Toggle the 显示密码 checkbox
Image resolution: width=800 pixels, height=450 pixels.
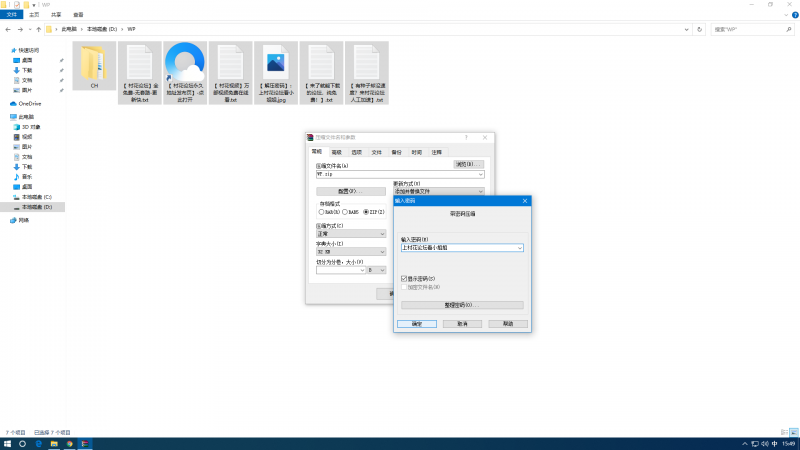click(x=404, y=278)
